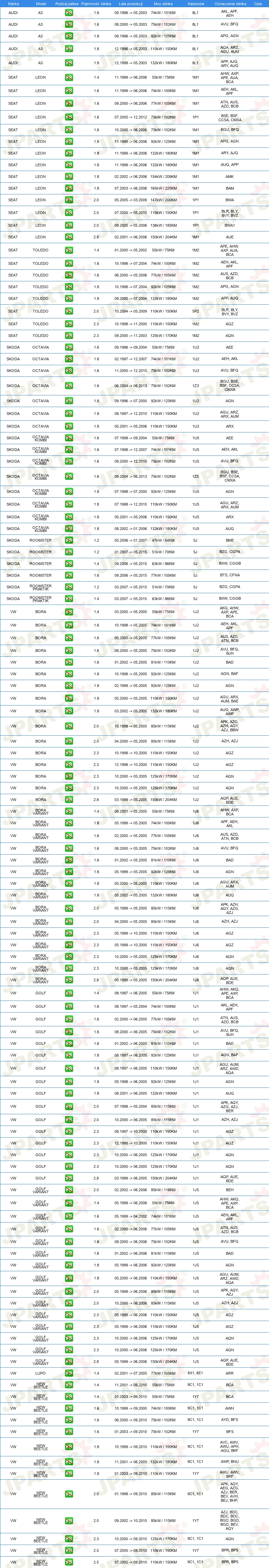
Task: Click the fuel icon in SKODA OCTAVIA 1Z3 row
Action: click(69, 385)
